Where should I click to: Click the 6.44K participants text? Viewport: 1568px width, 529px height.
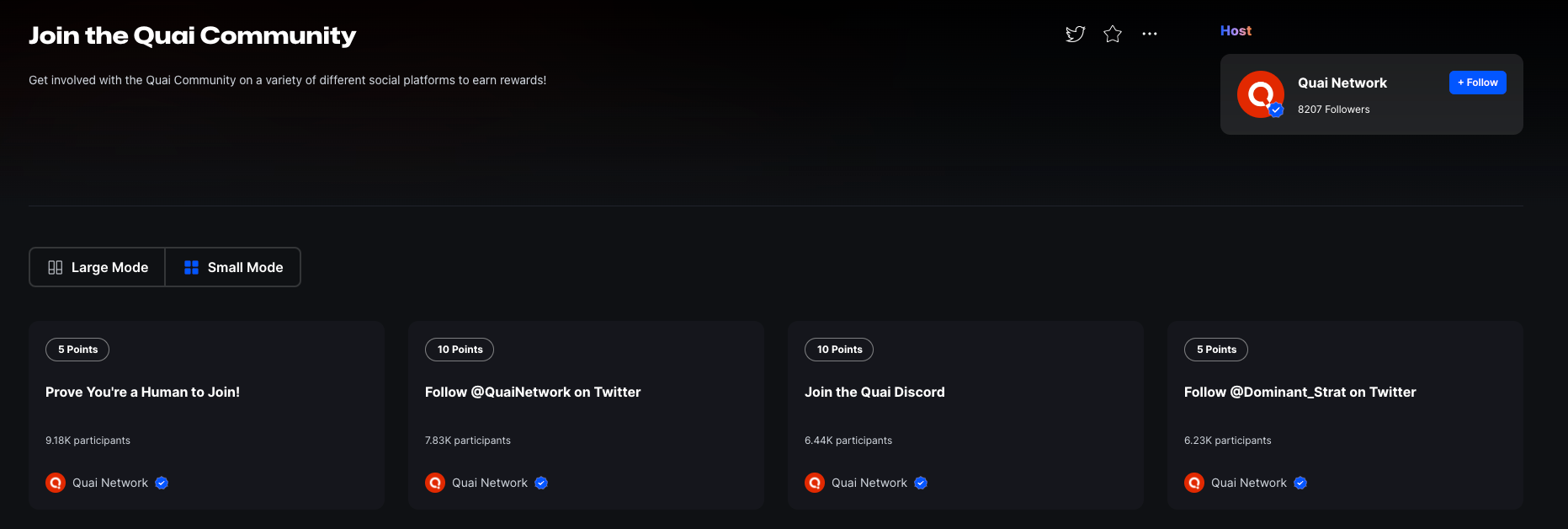coord(848,441)
